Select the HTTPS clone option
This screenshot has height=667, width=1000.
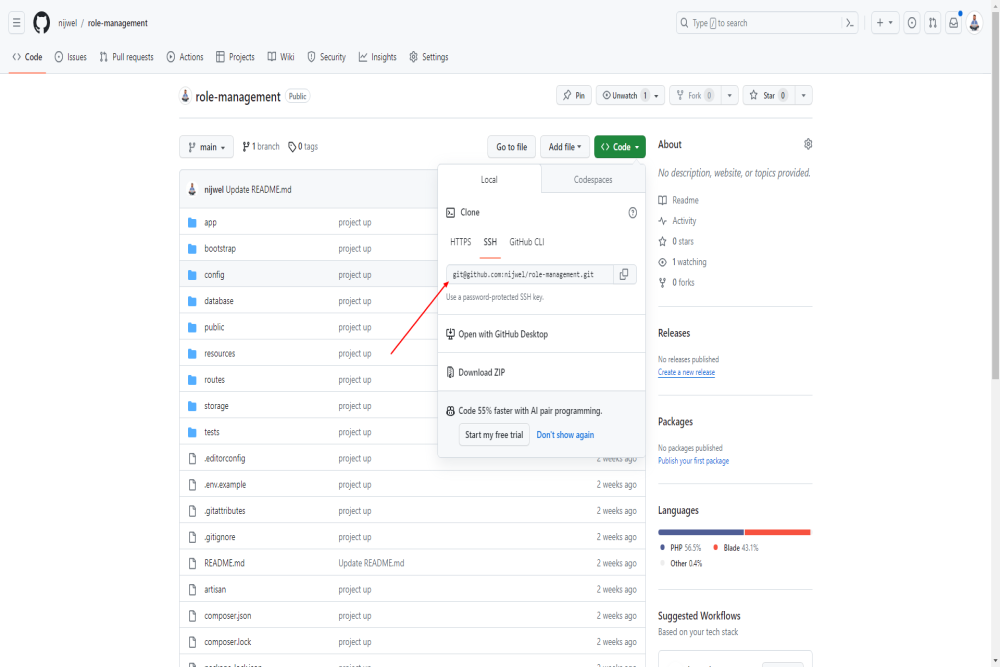click(460, 242)
